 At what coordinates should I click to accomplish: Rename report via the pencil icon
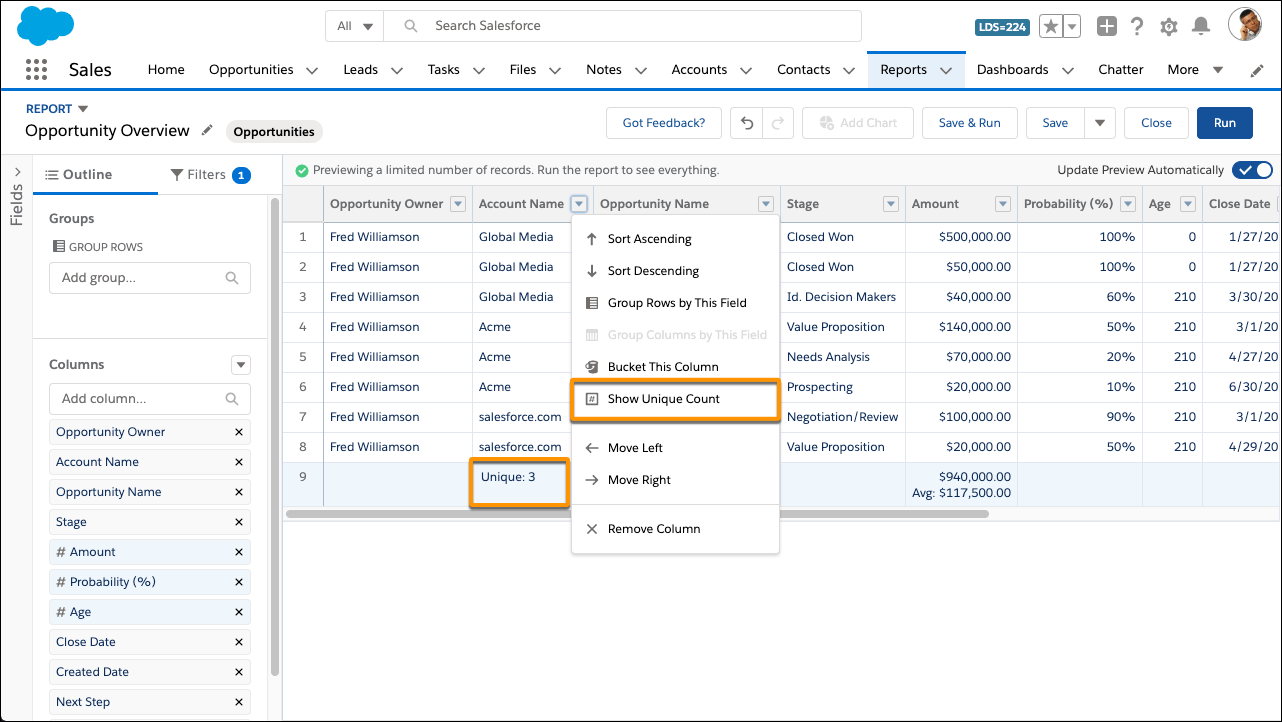pyautogui.click(x=207, y=131)
